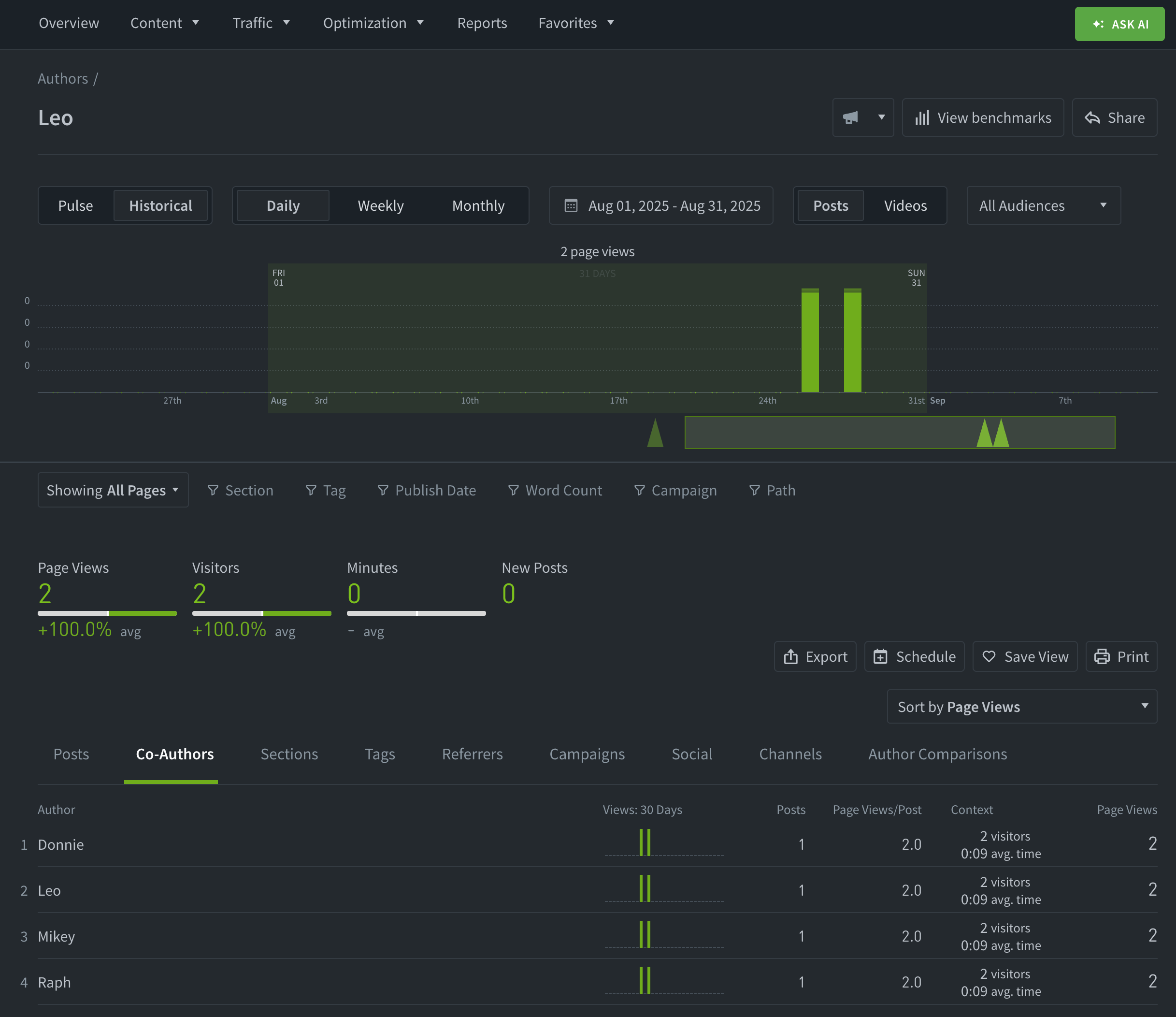Click the megaphone alerts icon
The width and height of the screenshot is (1176, 1017).
[x=850, y=117]
